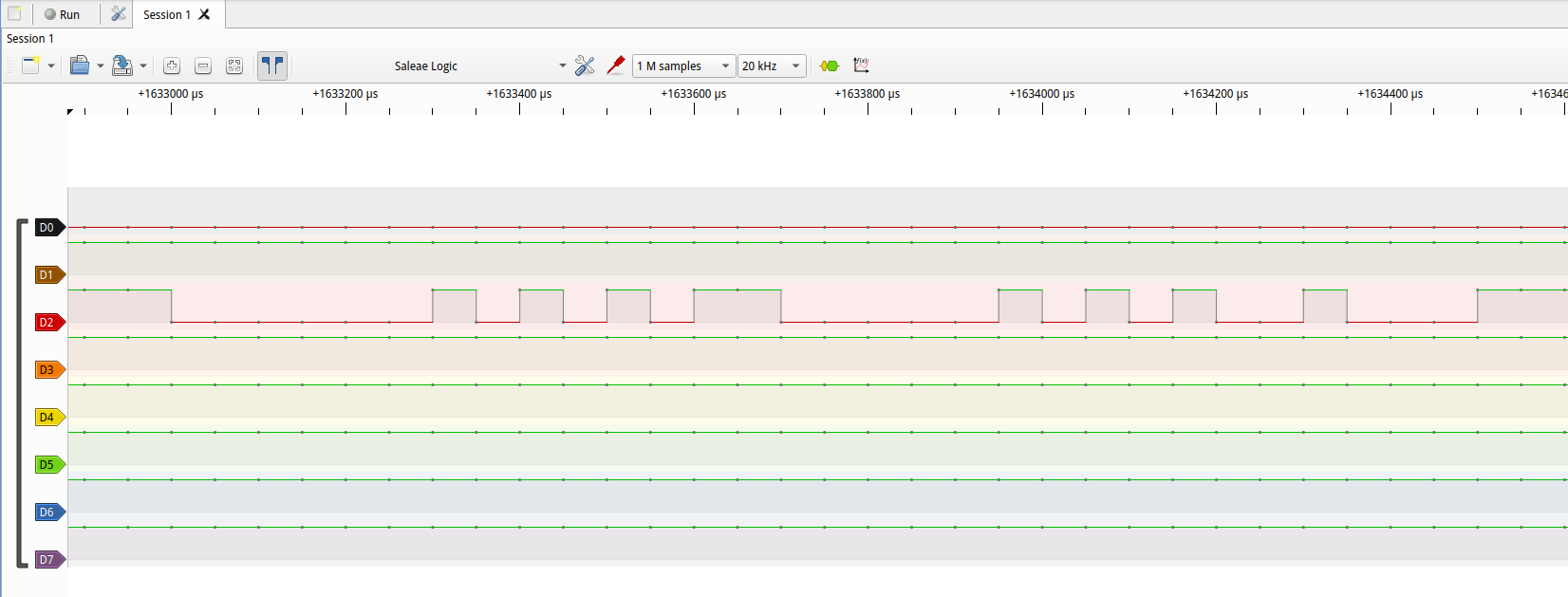Open the settings wrench icon beside Run
Viewport: 1568px width, 597px height.
(x=118, y=14)
